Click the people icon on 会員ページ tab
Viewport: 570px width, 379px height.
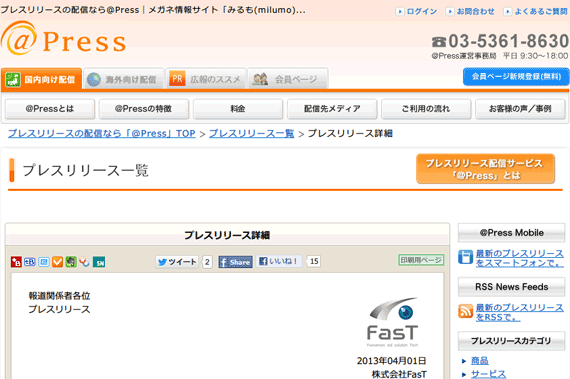pyautogui.click(x=260, y=79)
